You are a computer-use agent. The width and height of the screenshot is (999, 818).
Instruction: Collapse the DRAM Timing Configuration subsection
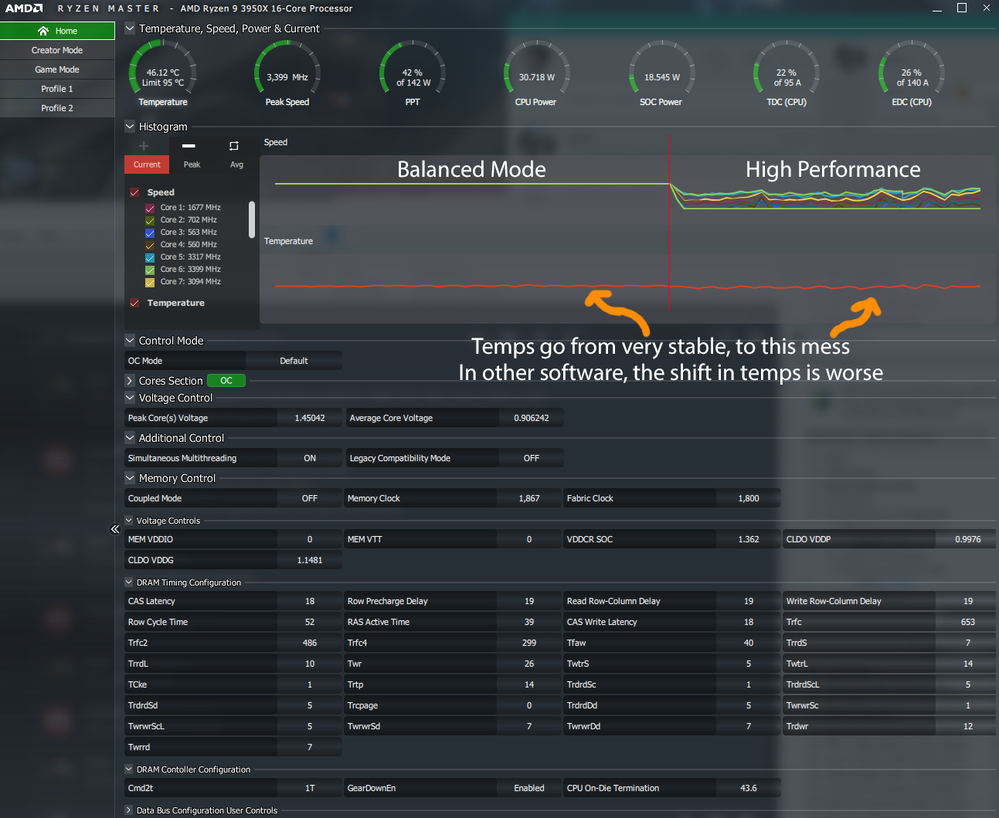coord(129,582)
